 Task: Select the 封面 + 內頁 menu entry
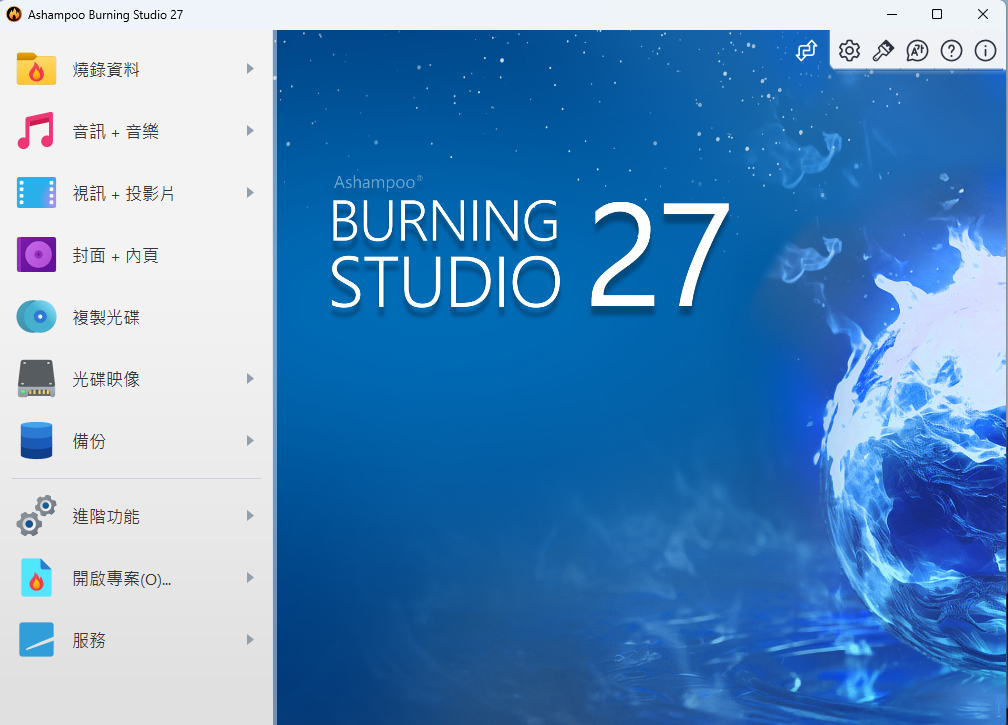pyautogui.click(x=136, y=255)
